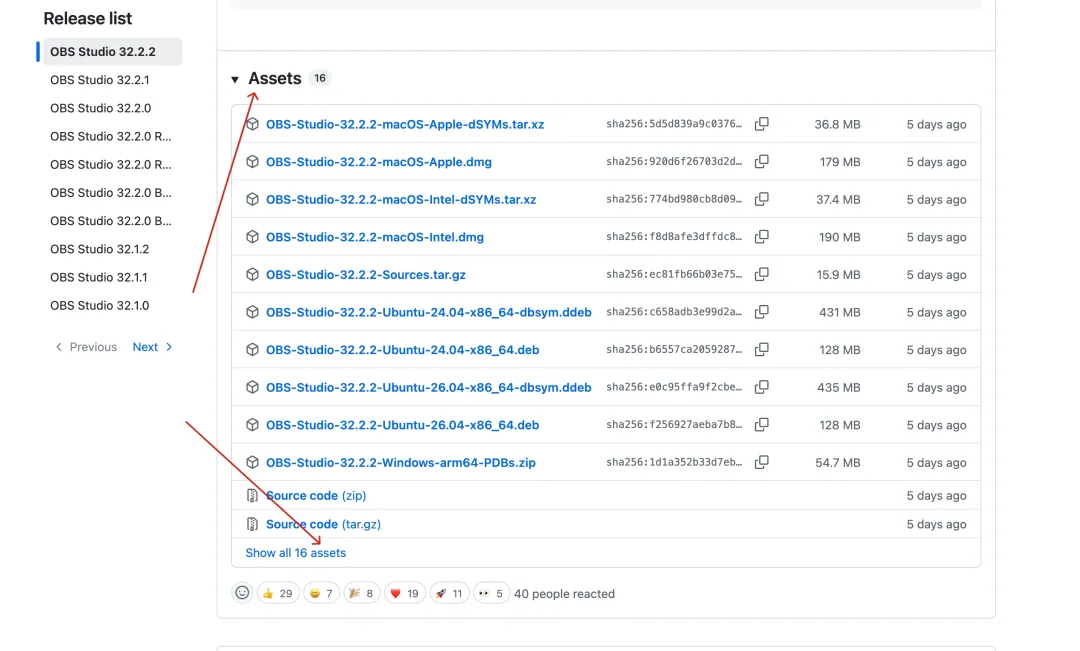This screenshot has width=1080, height=651.
Task: Show all 16 assets
Action: click(295, 552)
